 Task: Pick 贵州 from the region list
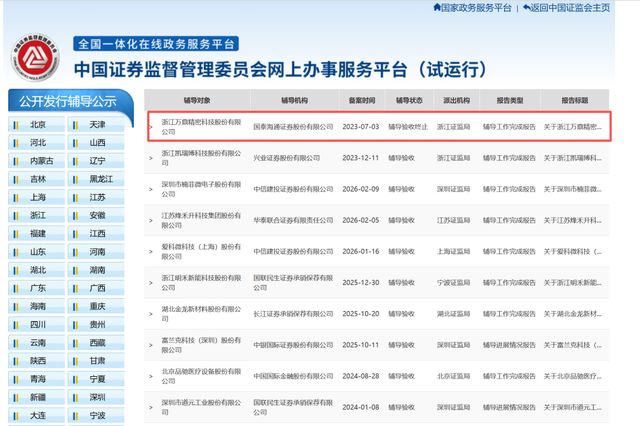pyautogui.click(x=96, y=325)
